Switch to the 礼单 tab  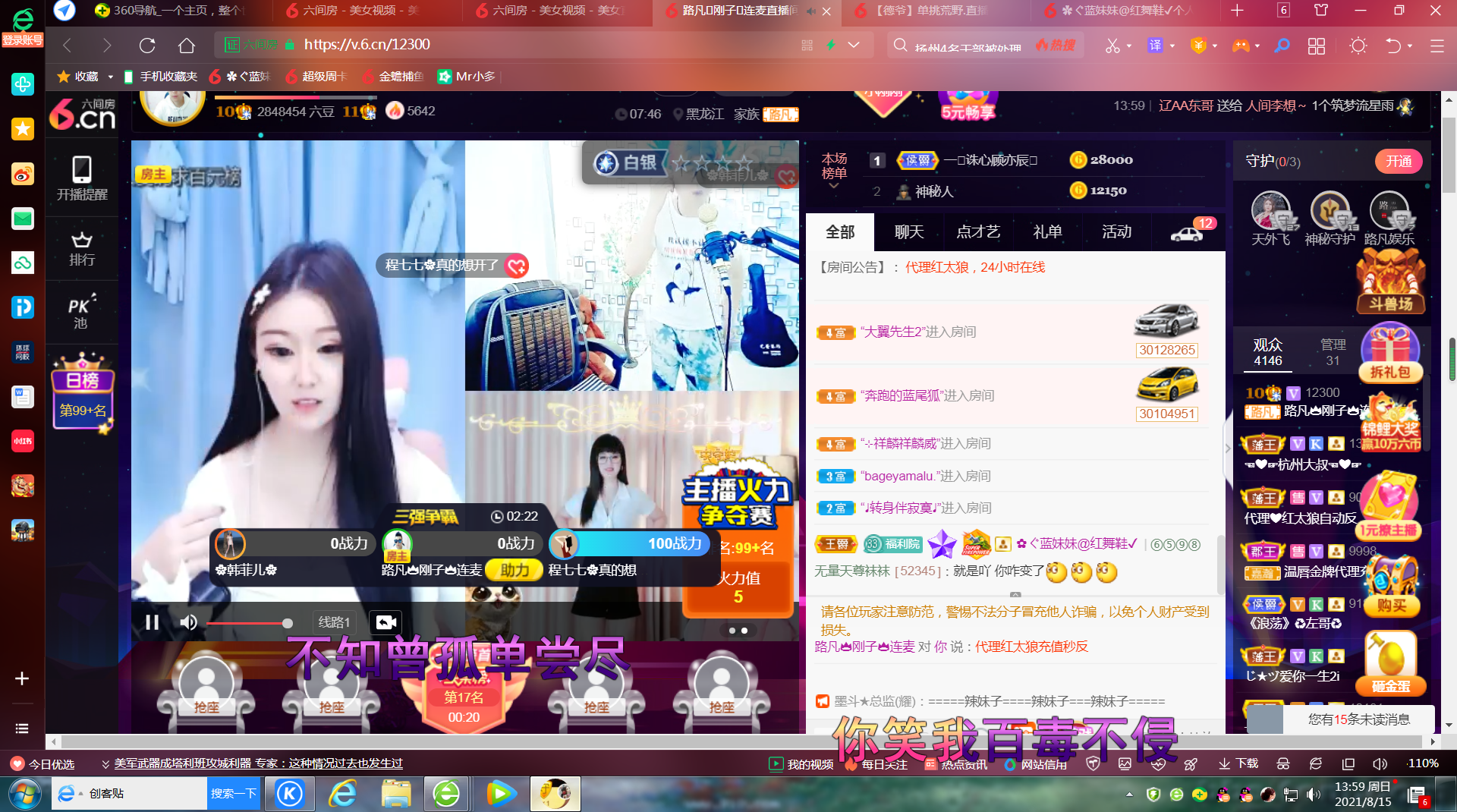coord(1047,232)
